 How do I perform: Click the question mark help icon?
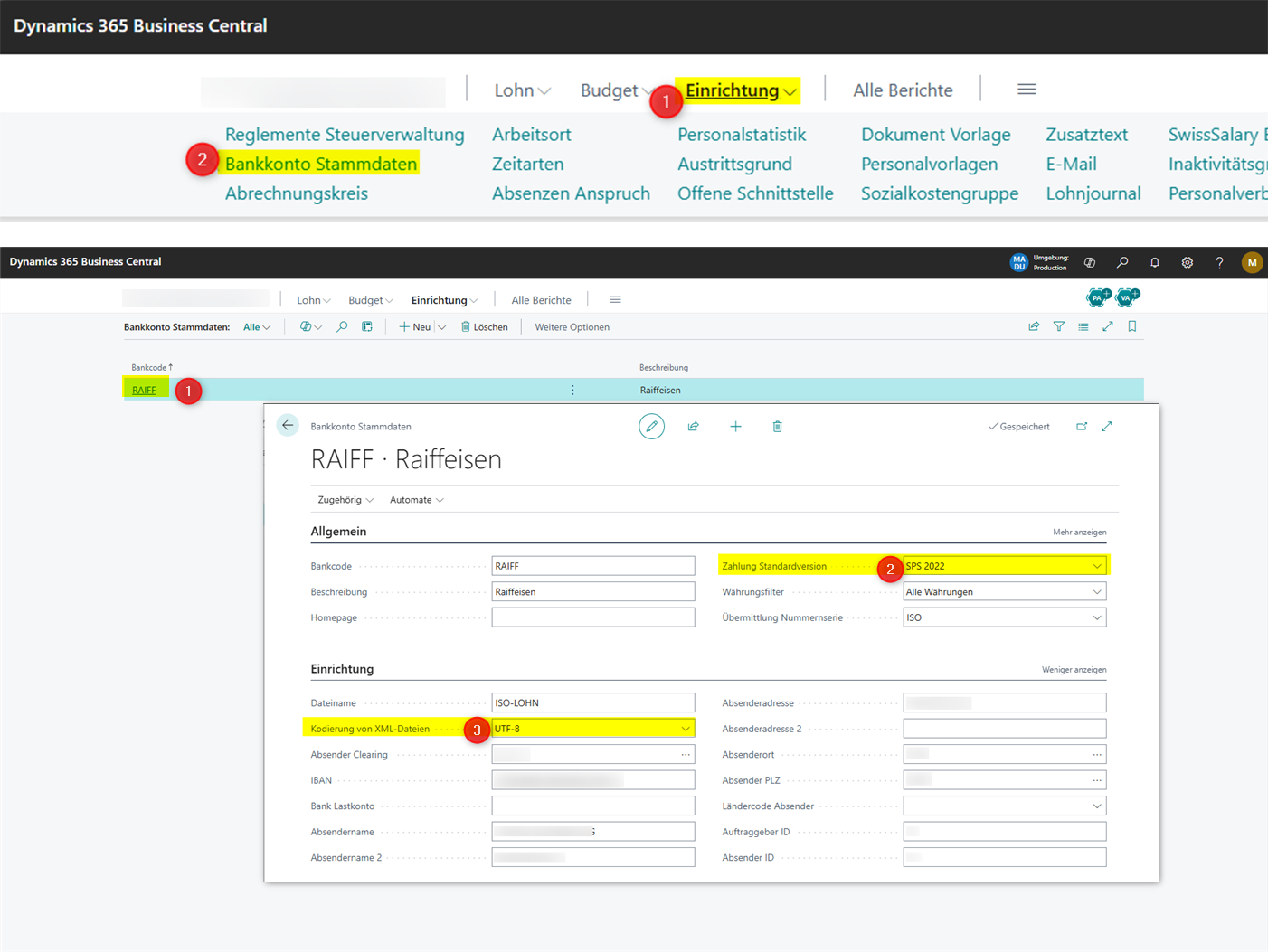click(x=1219, y=262)
